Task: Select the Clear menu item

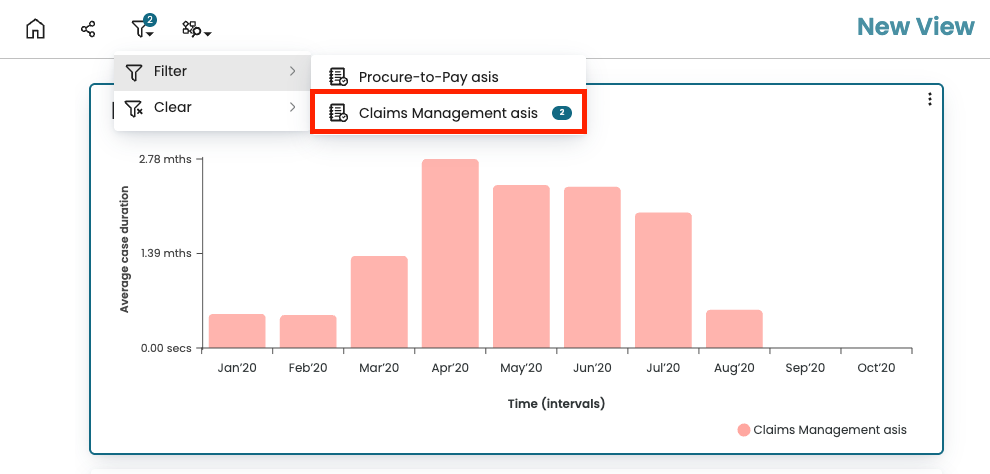Action: coord(172,108)
